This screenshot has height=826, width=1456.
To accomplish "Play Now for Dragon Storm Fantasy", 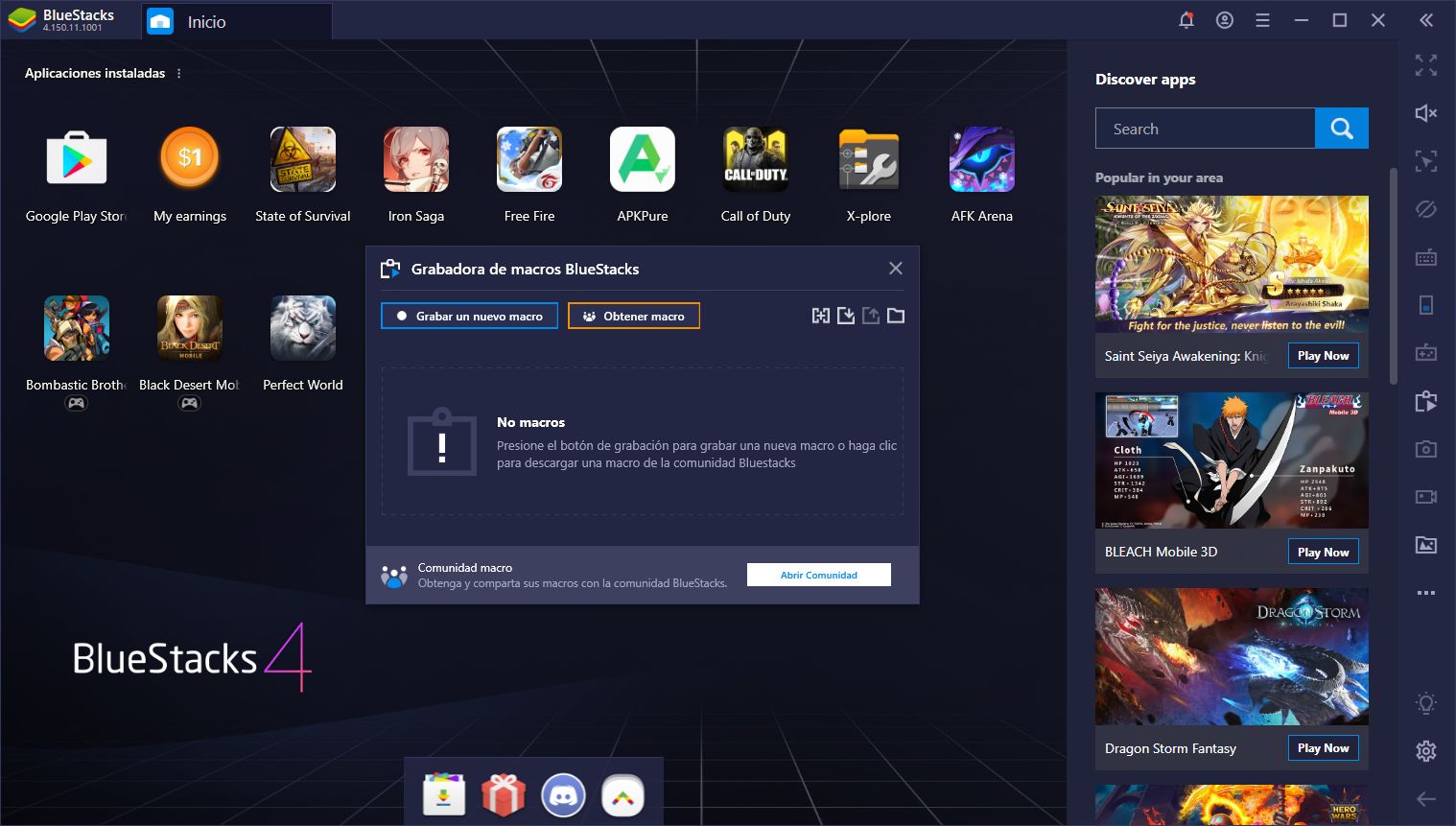I will [1323, 748].
